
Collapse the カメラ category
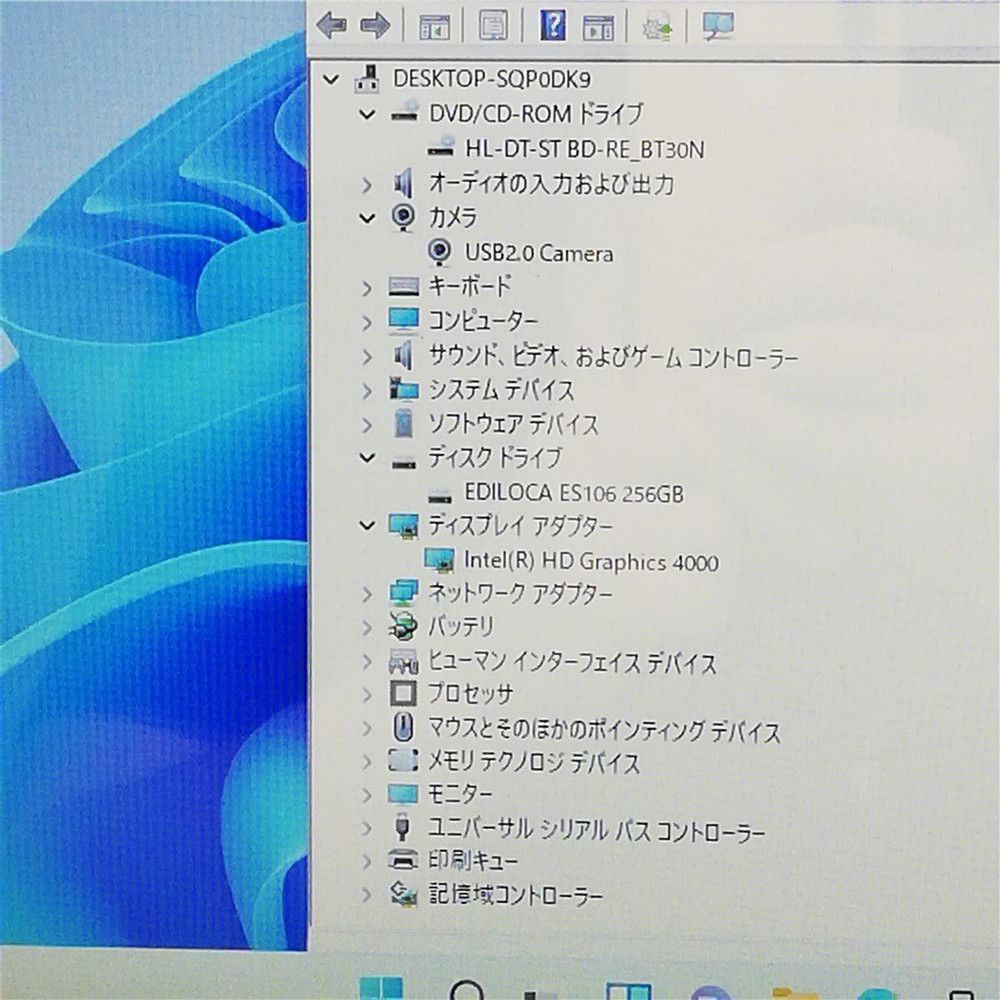pos(367,219)
